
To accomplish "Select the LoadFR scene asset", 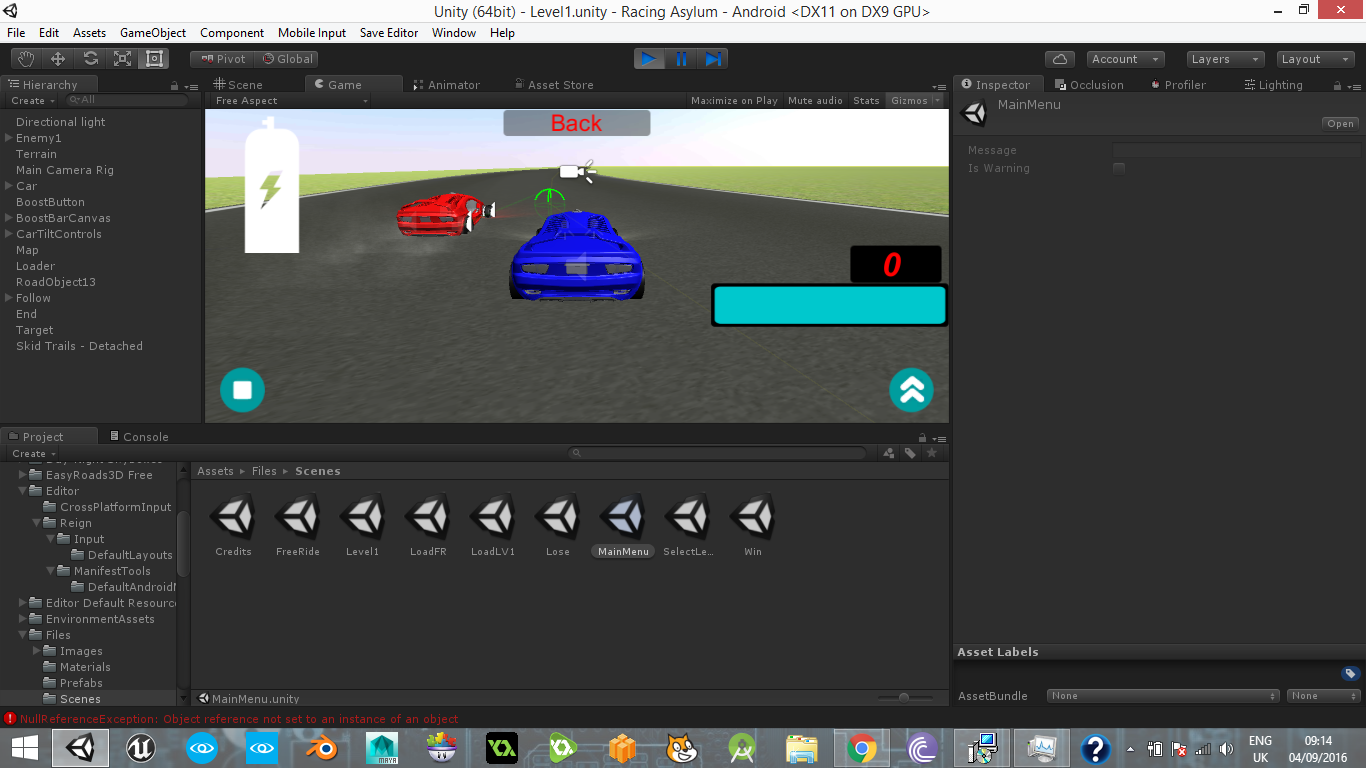I will tap(428, 526).
